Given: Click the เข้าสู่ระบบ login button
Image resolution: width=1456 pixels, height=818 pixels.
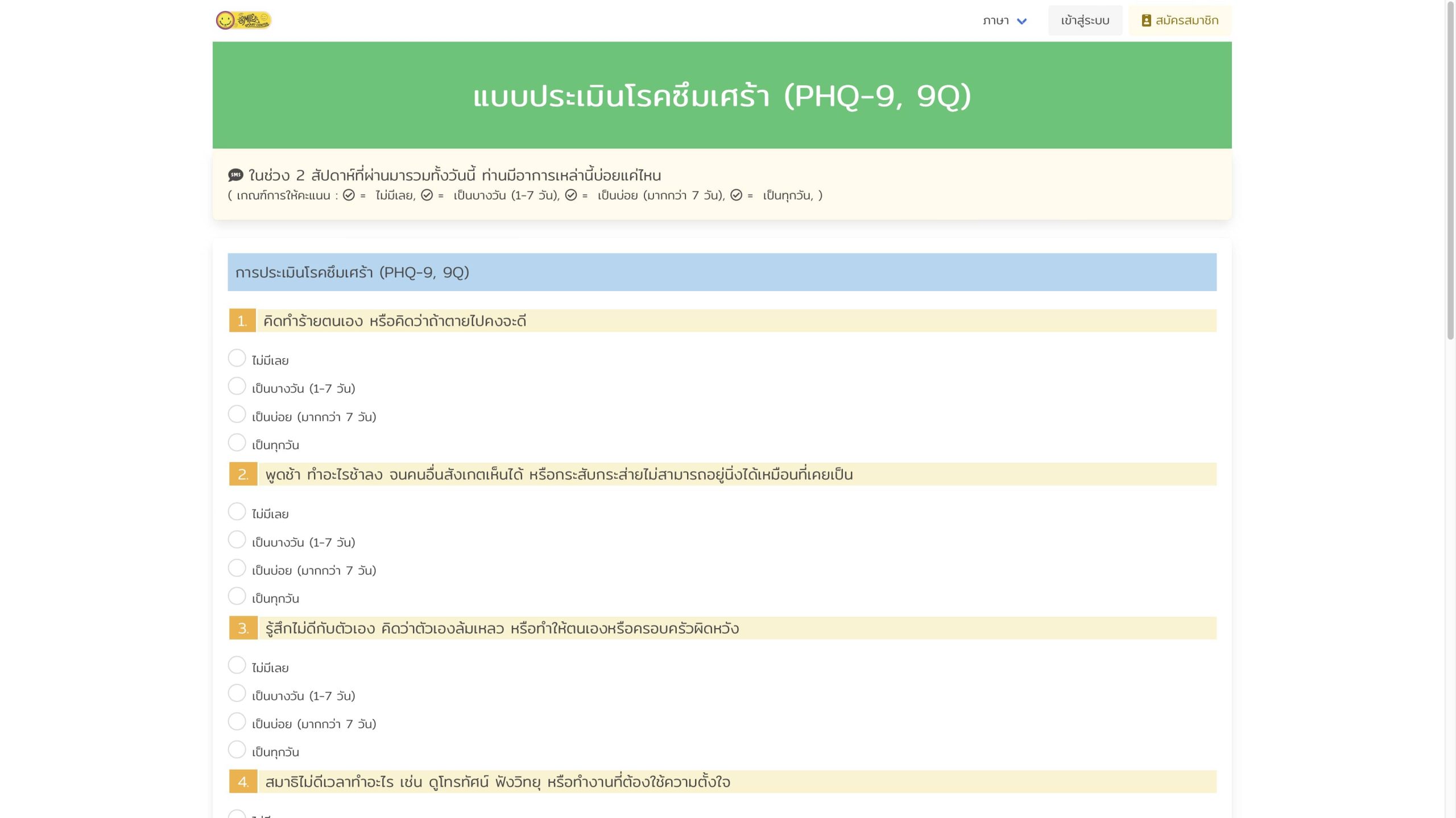Looking at the screenshot, I should [1085, 20].
